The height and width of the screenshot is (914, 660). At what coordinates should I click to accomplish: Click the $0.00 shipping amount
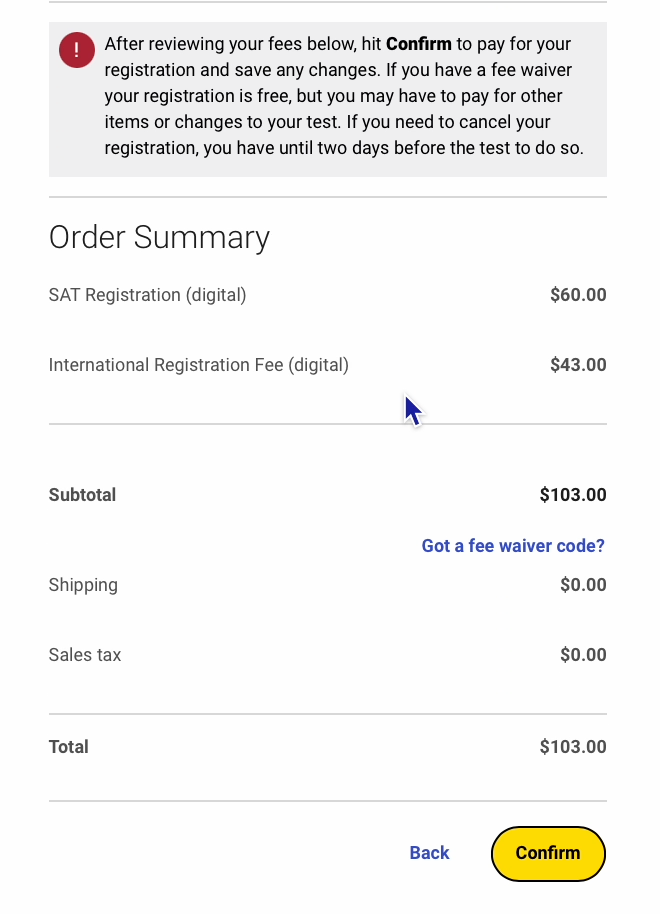click(x=583, y=585)
